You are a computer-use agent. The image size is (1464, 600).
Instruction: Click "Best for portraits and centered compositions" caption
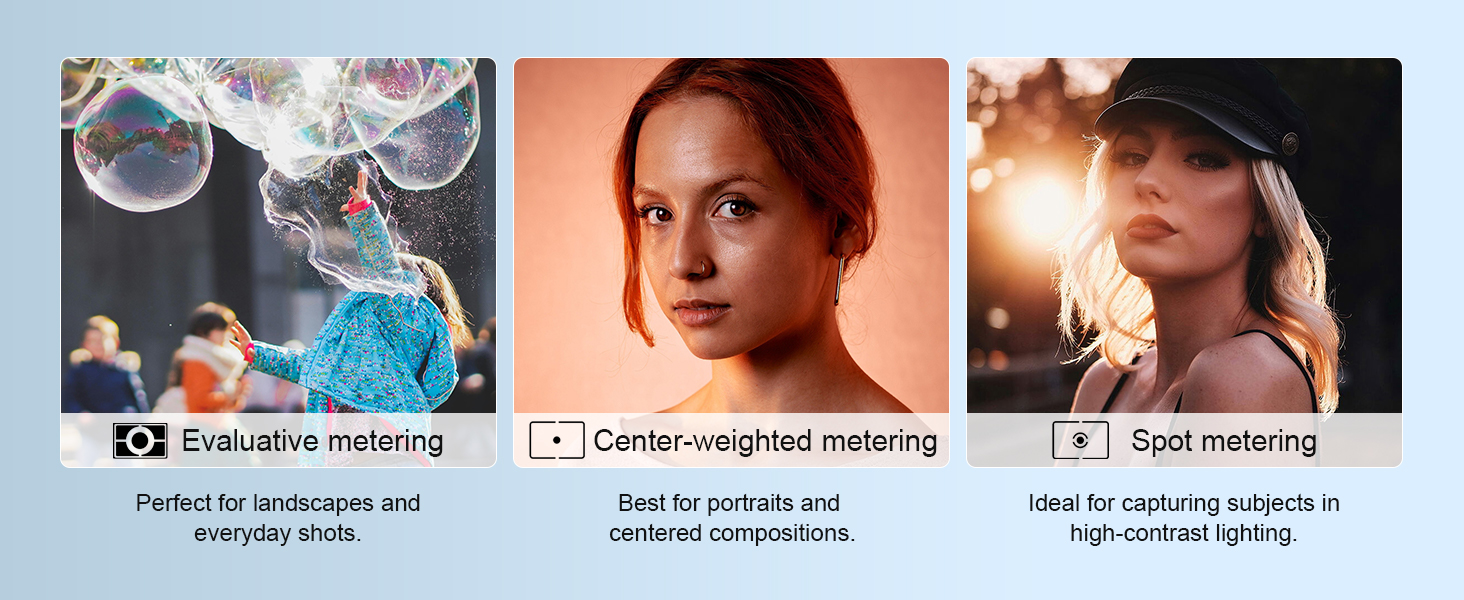click(x=732, y=518)
